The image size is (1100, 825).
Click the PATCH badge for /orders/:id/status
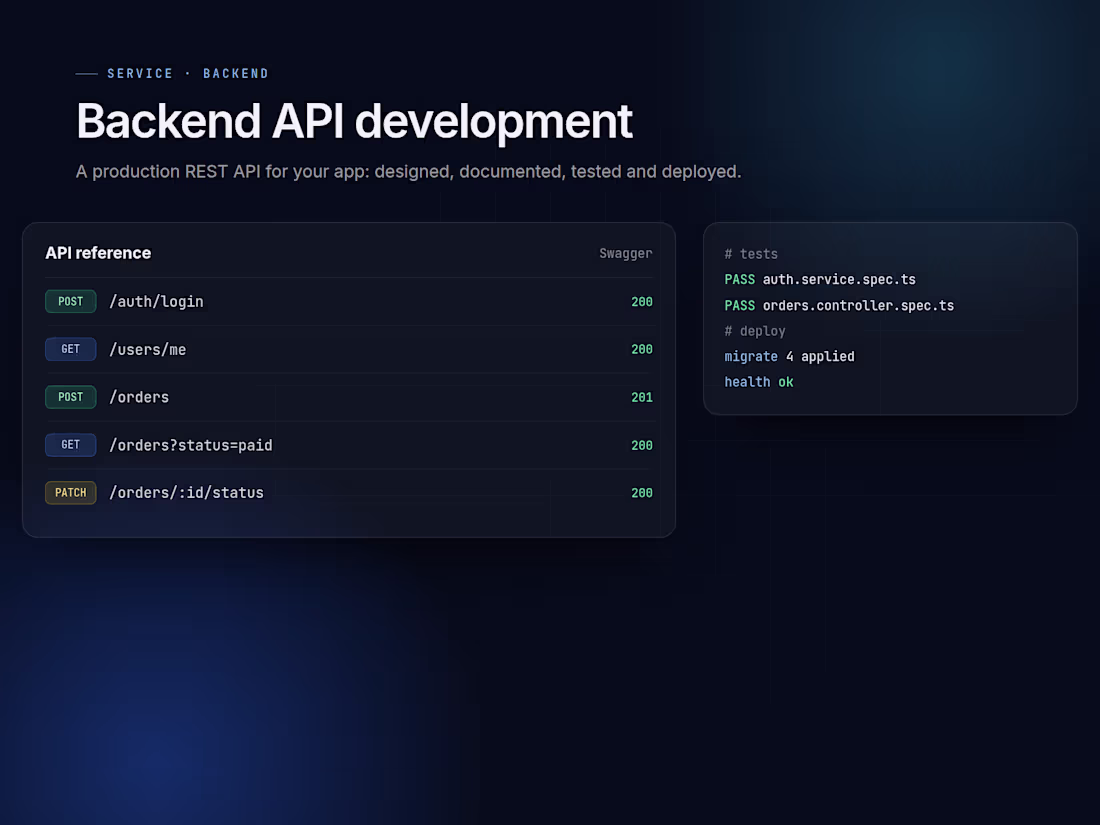pyautogui.click(x=71, y=492)
